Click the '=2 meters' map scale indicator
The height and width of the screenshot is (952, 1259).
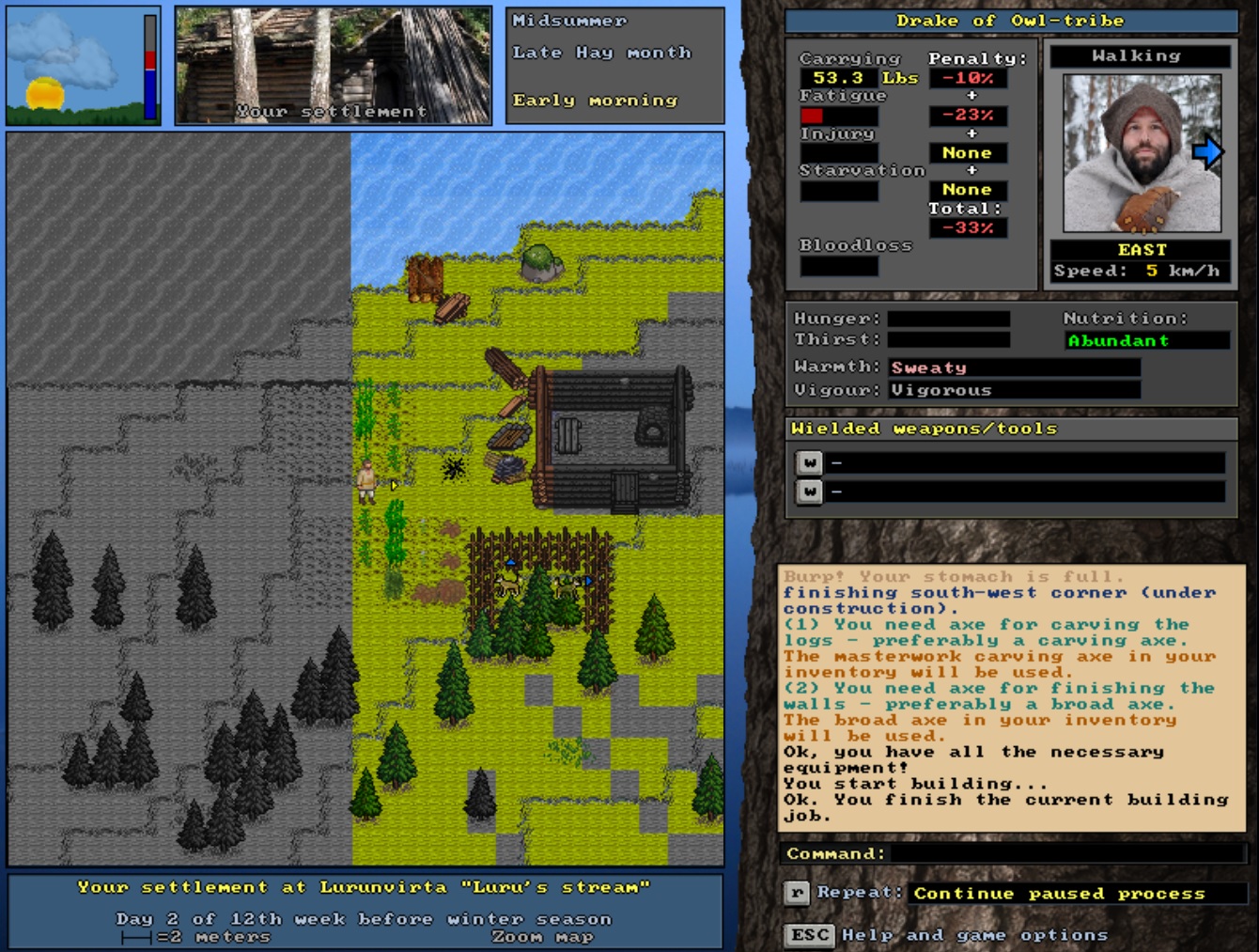pos(195,937)
